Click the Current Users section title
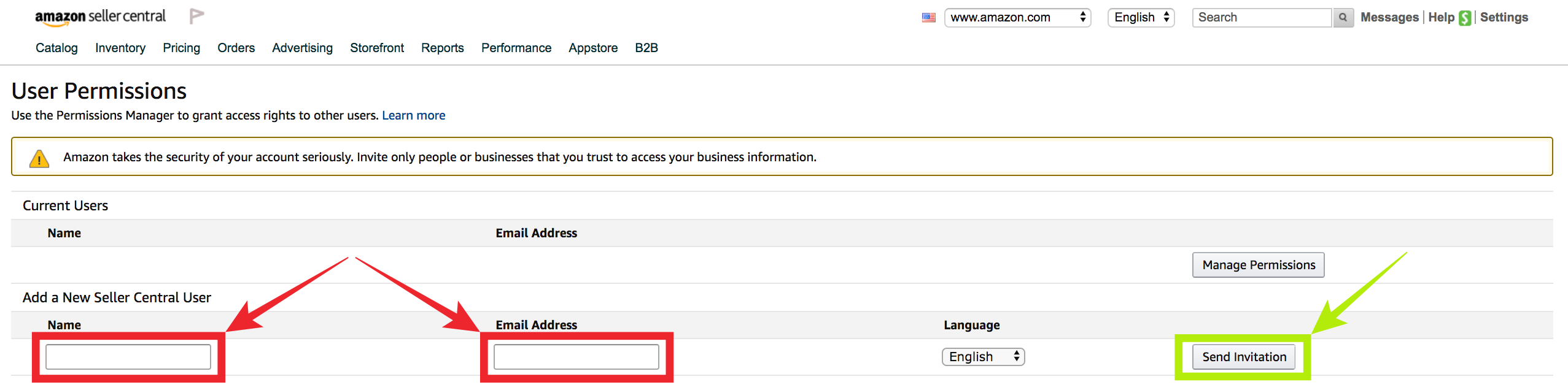 [x=65, y=205]
